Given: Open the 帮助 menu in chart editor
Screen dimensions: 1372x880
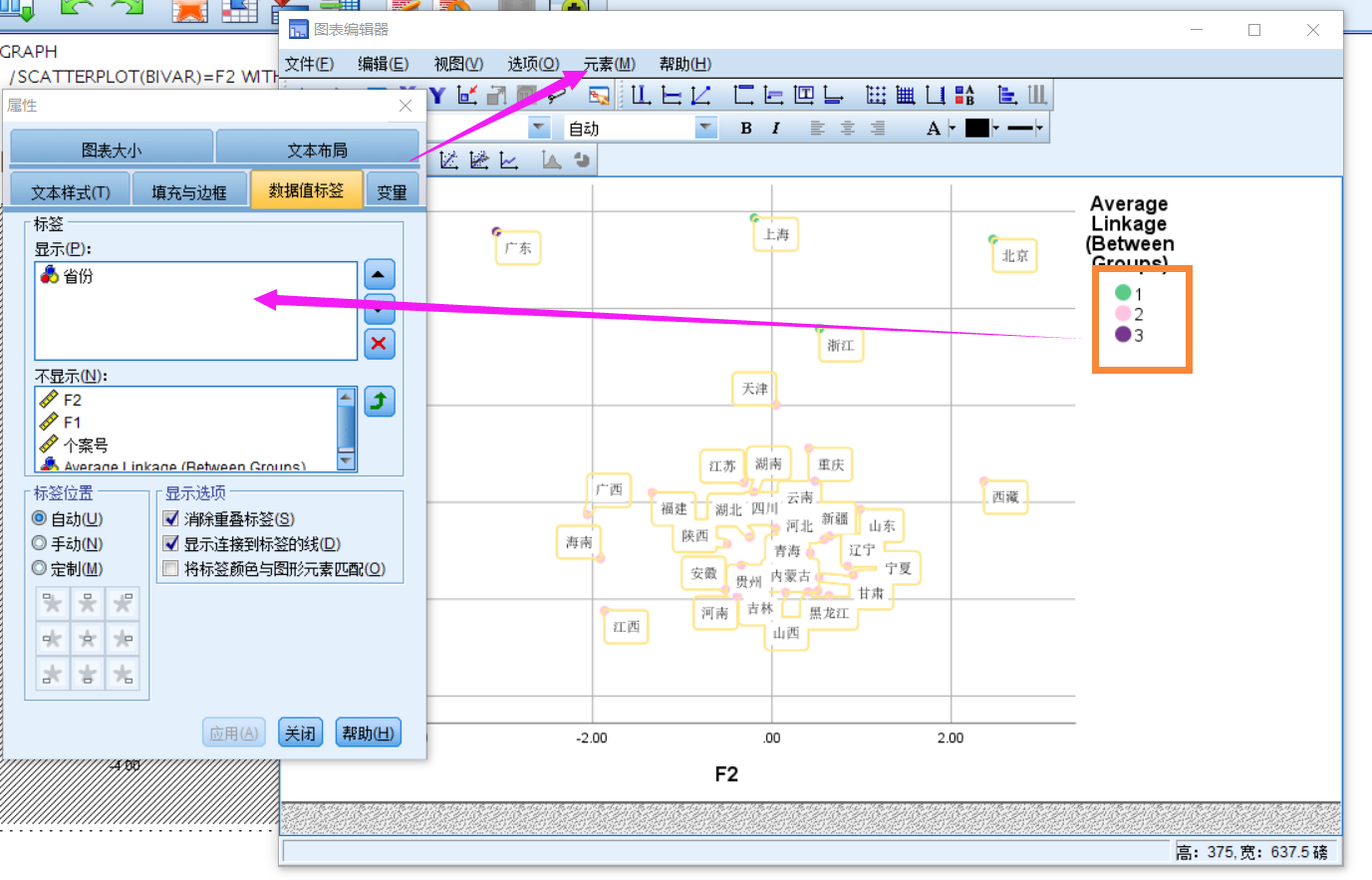Looking at the screenshot, I should (686, 64).
